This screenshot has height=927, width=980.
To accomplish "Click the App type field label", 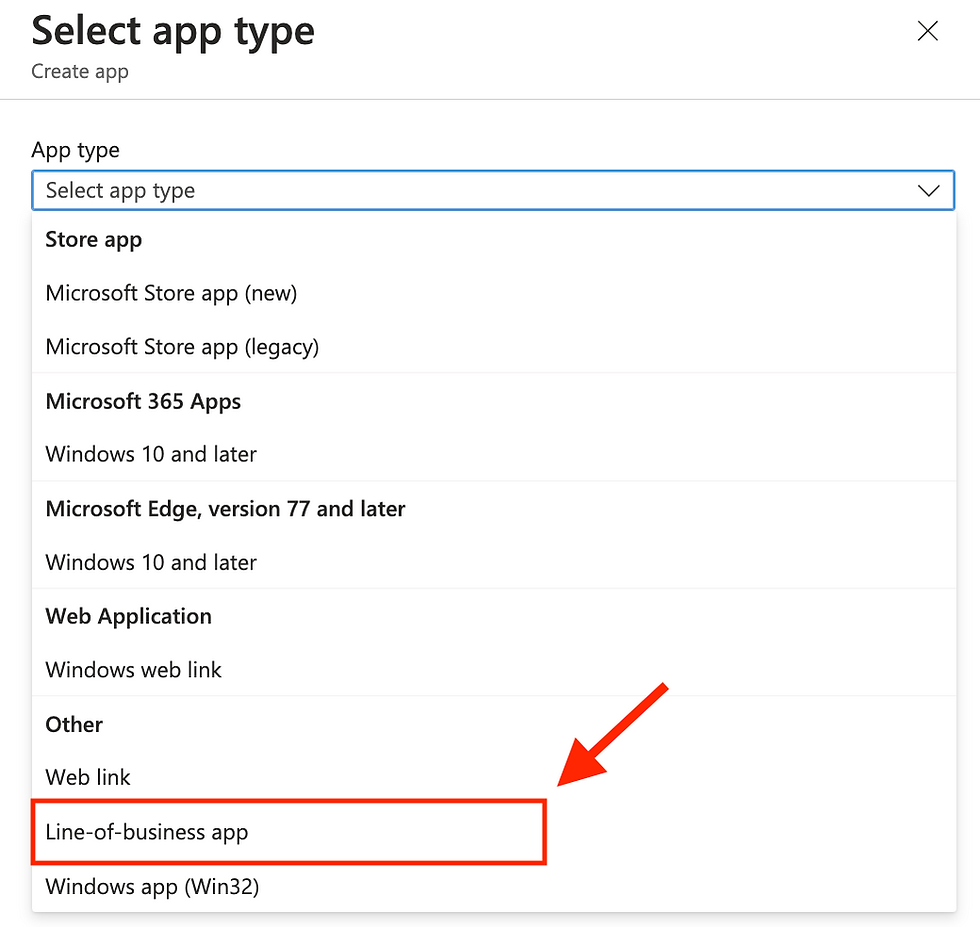I will [76, 151].
